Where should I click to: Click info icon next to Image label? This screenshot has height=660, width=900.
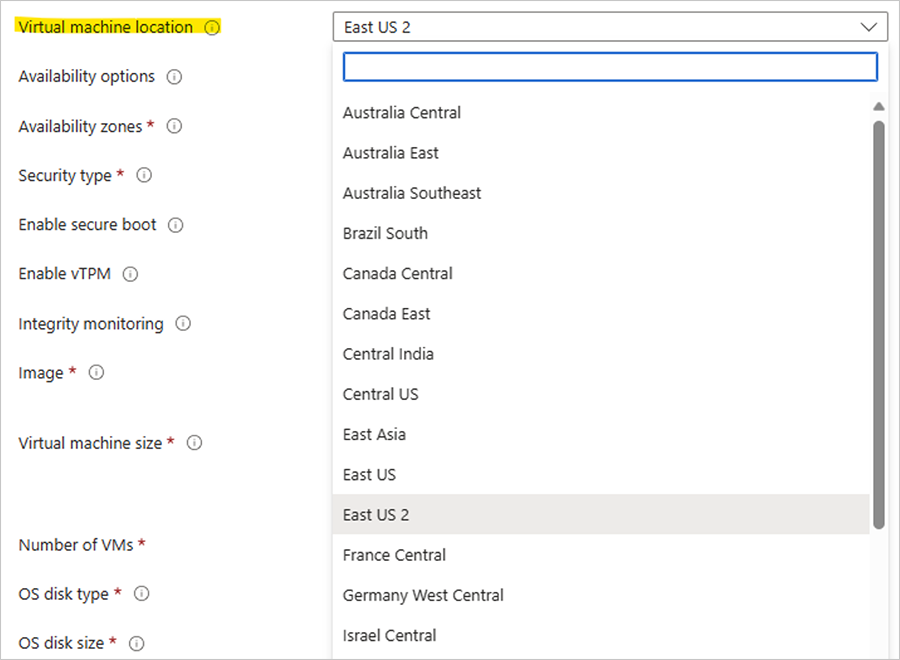point(96,373)
